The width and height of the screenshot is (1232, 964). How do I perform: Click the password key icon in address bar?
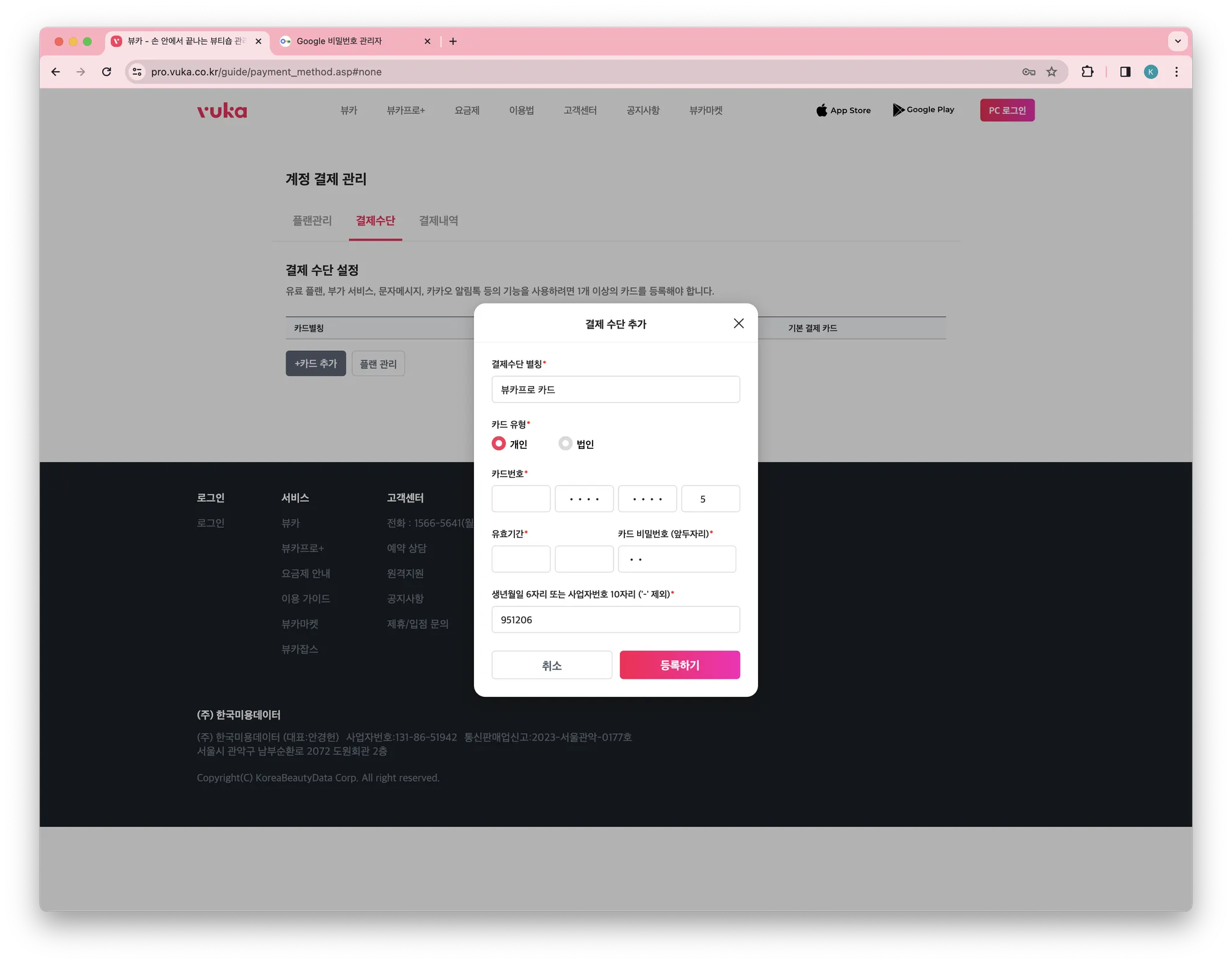coord(1029,72)
